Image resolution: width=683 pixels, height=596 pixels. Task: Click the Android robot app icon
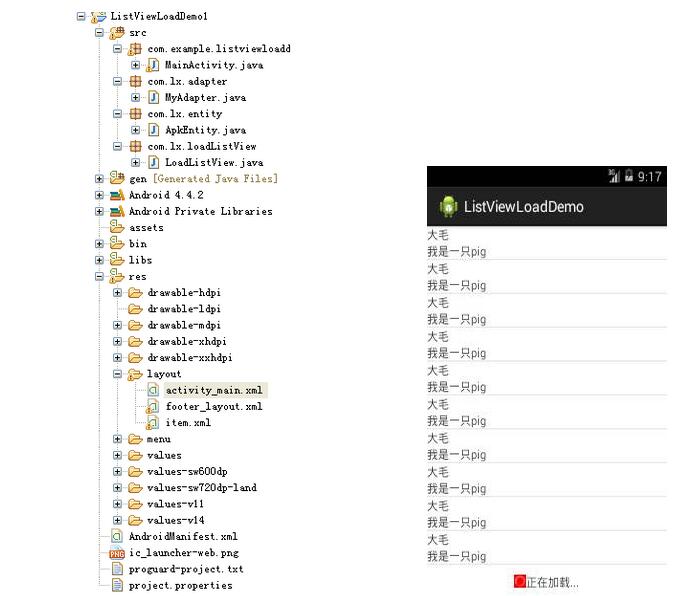coord(447,207)
